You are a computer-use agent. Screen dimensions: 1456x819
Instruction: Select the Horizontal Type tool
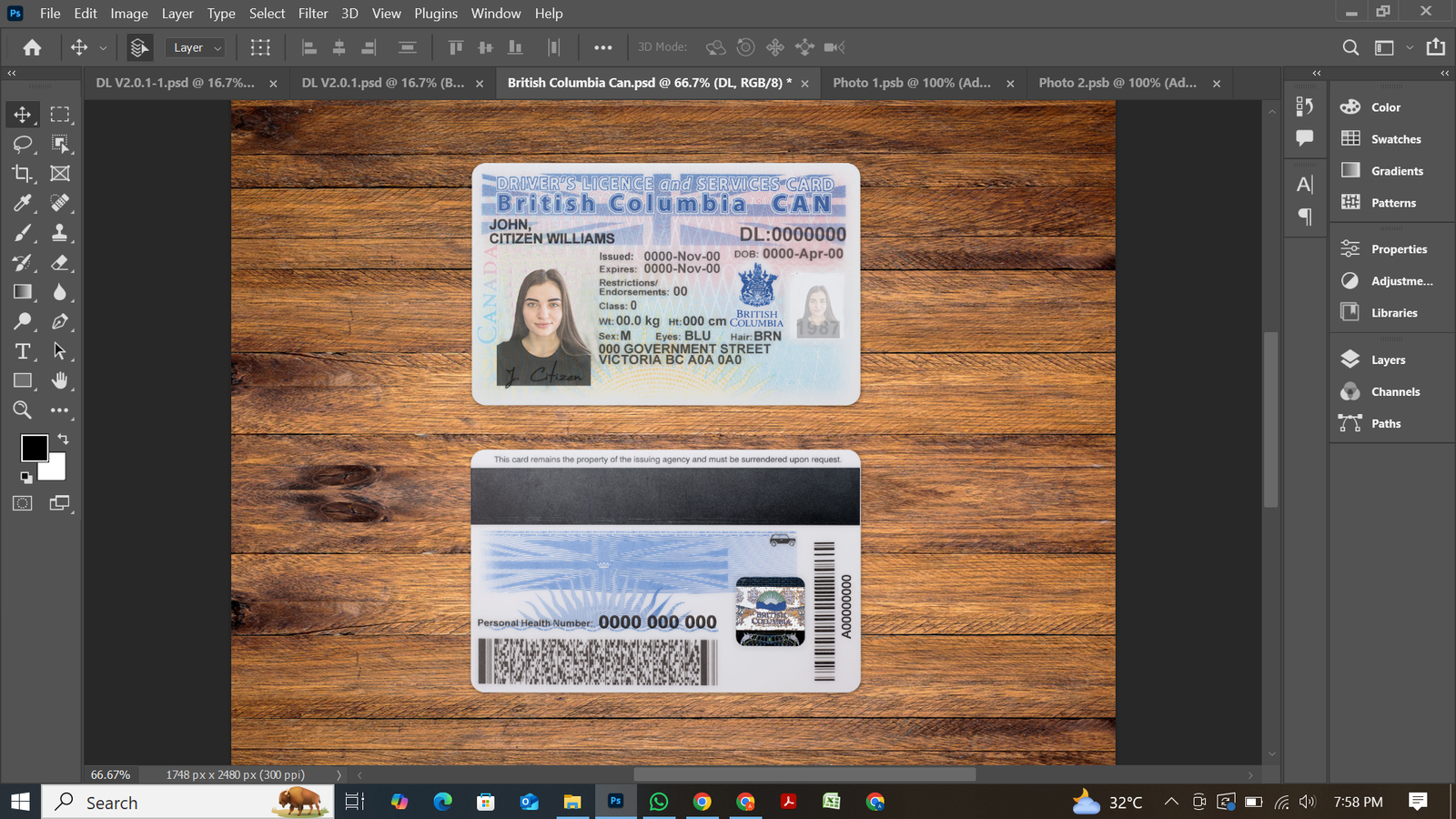23,351
